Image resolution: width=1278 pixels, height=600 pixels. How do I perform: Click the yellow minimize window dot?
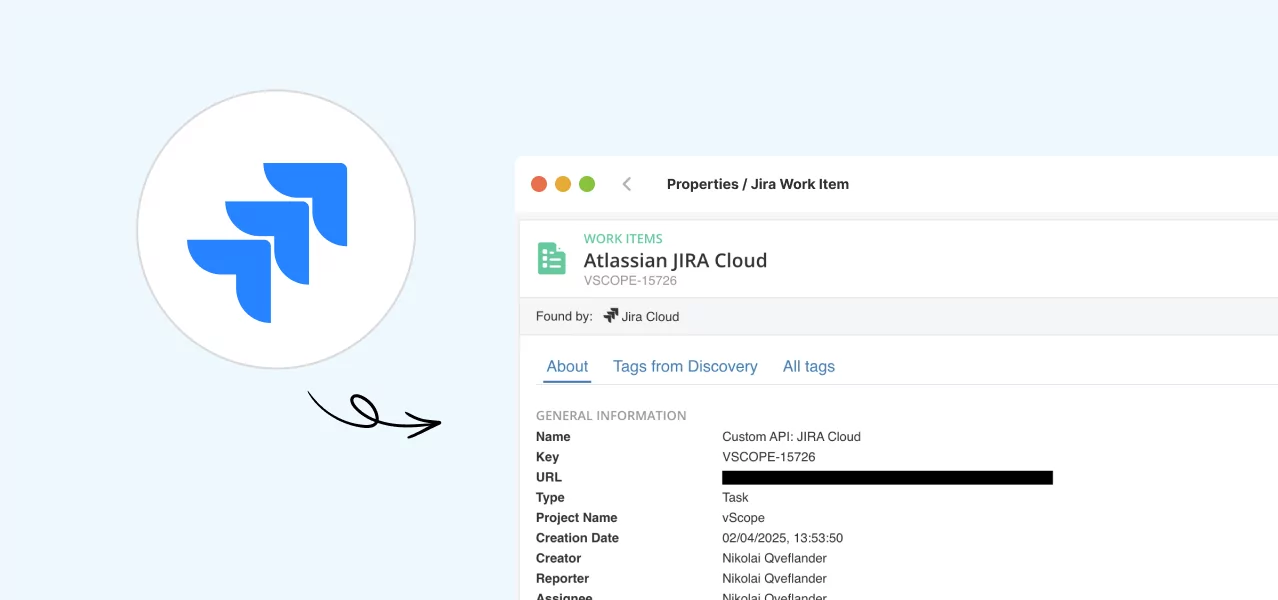click(x=563, y=184)
